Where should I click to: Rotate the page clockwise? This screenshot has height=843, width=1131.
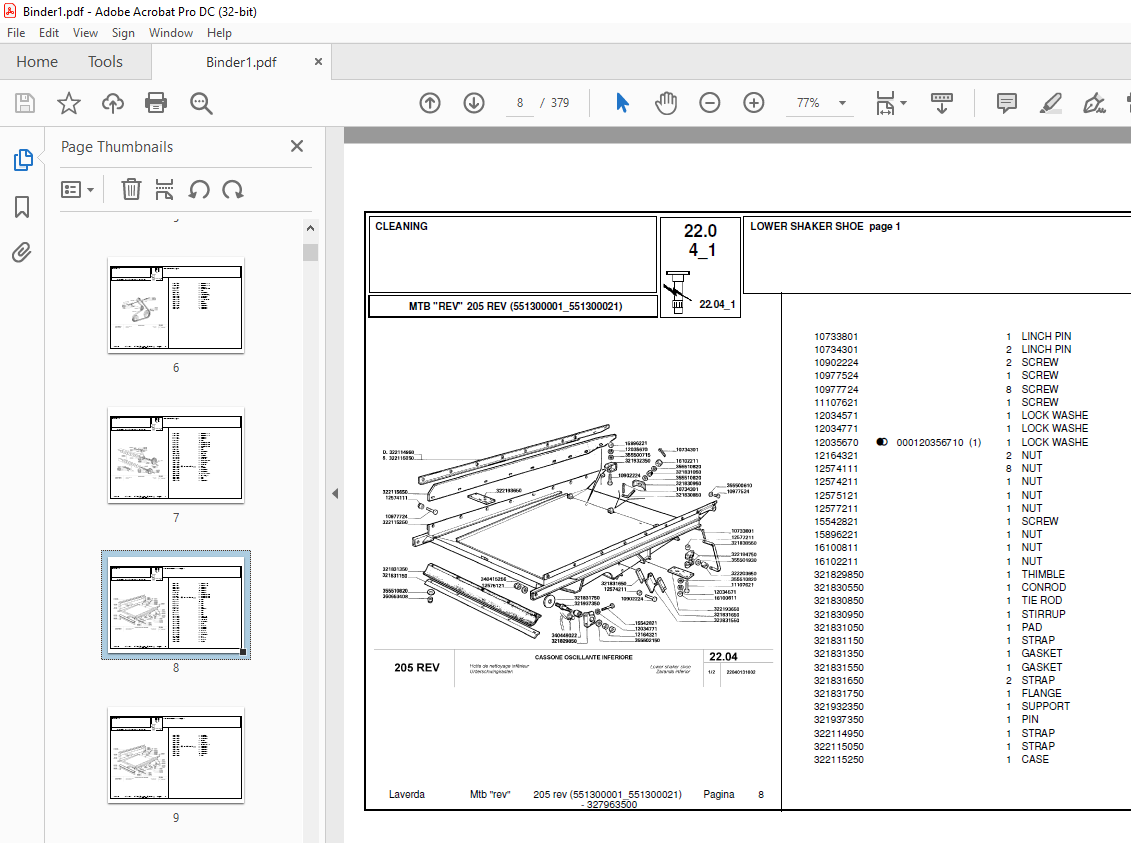(x=232, y=190)
